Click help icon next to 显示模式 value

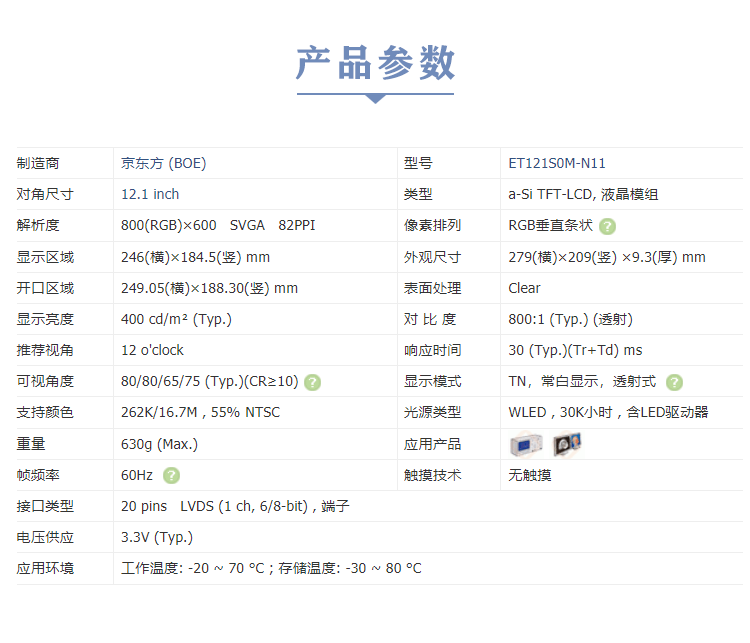[674, 382]
